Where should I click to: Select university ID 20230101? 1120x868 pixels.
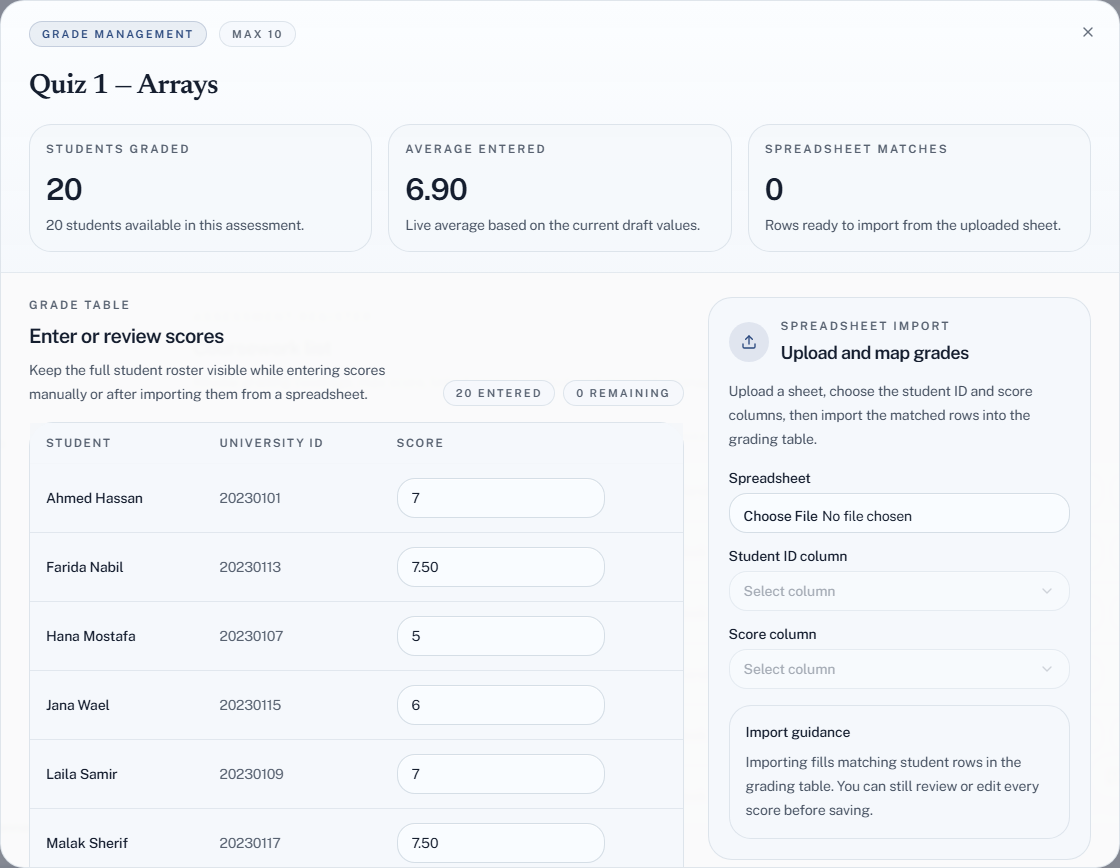point(250,498)
